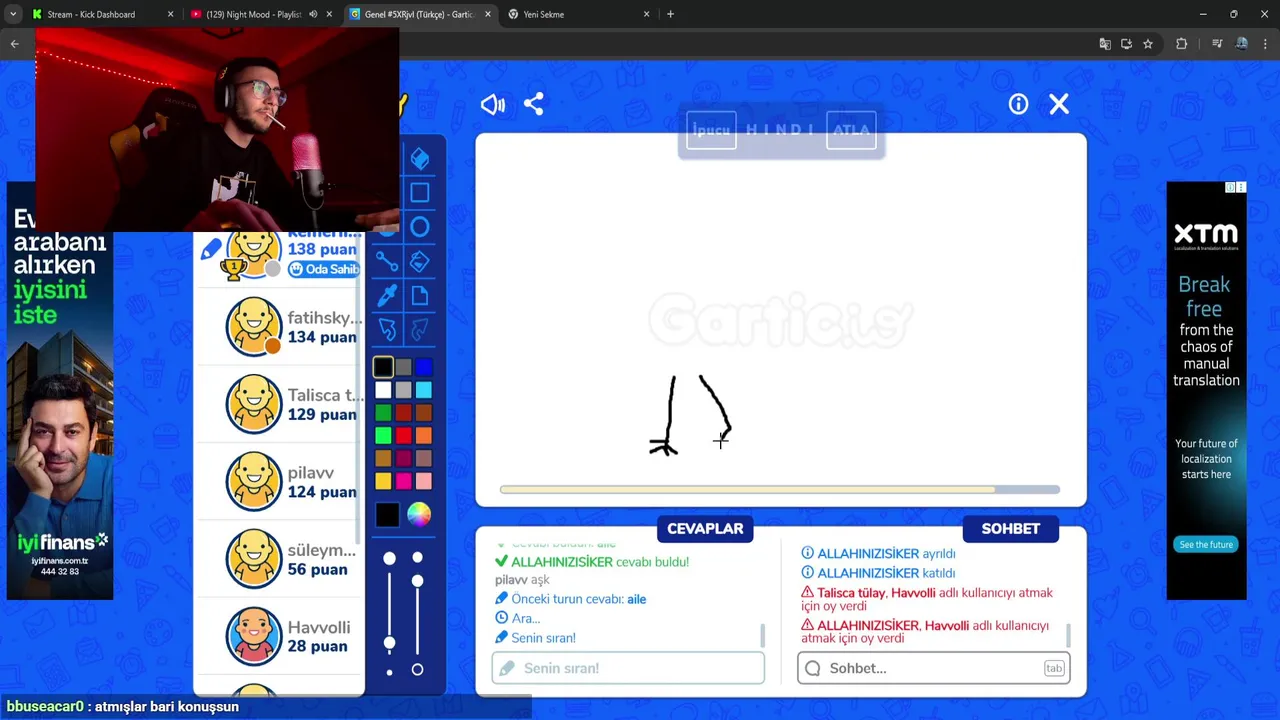The height and width of the screenshot is (720, 1280).
Task: Click the translate page icon
Action: click(x=1105, y=44)
